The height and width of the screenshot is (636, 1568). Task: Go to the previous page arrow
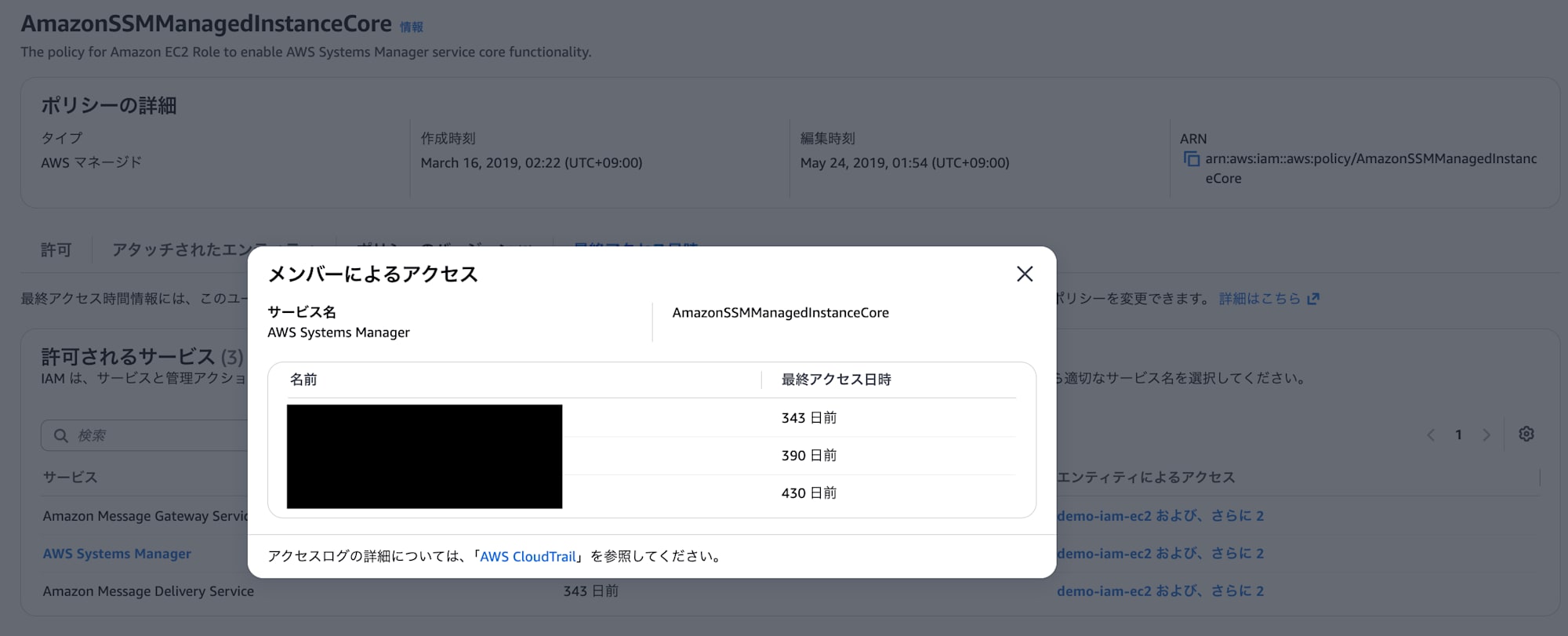(x=1431, y=434)
